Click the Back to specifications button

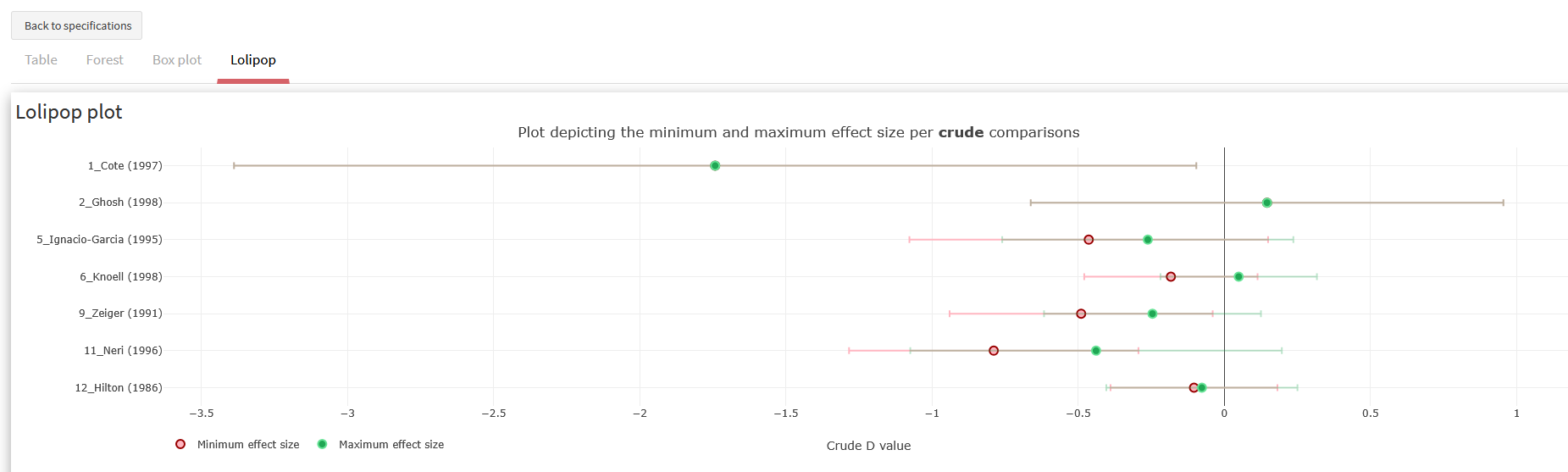pos(77,25)
